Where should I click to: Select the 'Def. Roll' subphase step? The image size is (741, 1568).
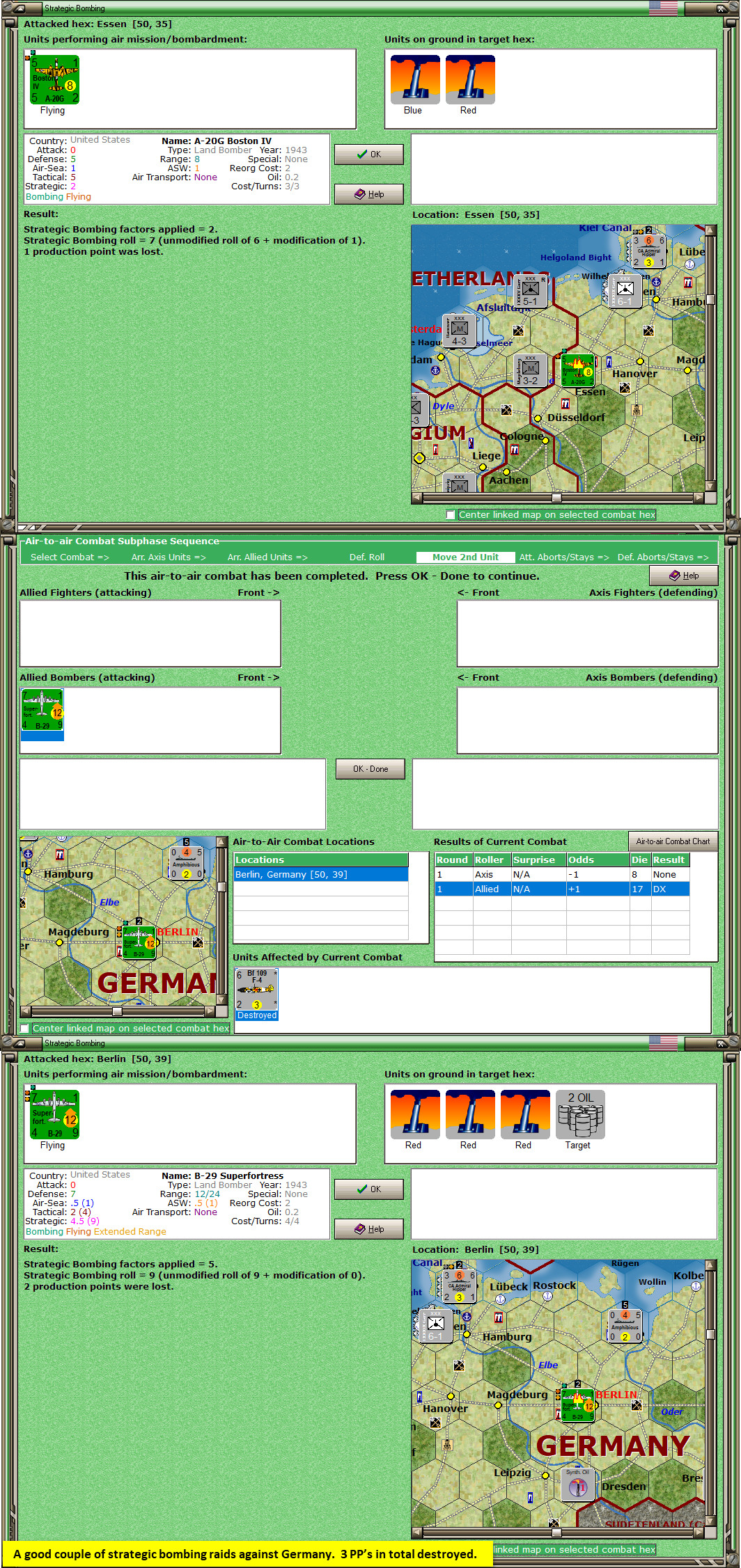[x=367, y=557]
